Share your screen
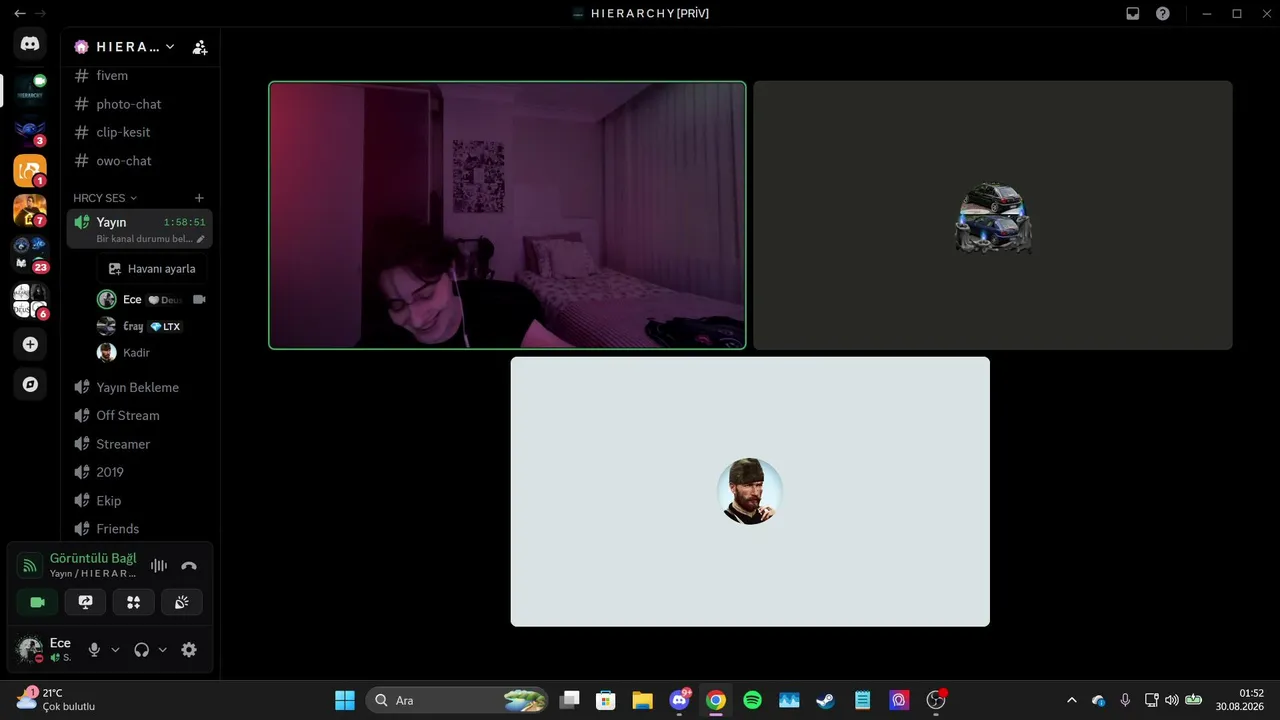The image size is (1280, 720). [x=85, y=602]
